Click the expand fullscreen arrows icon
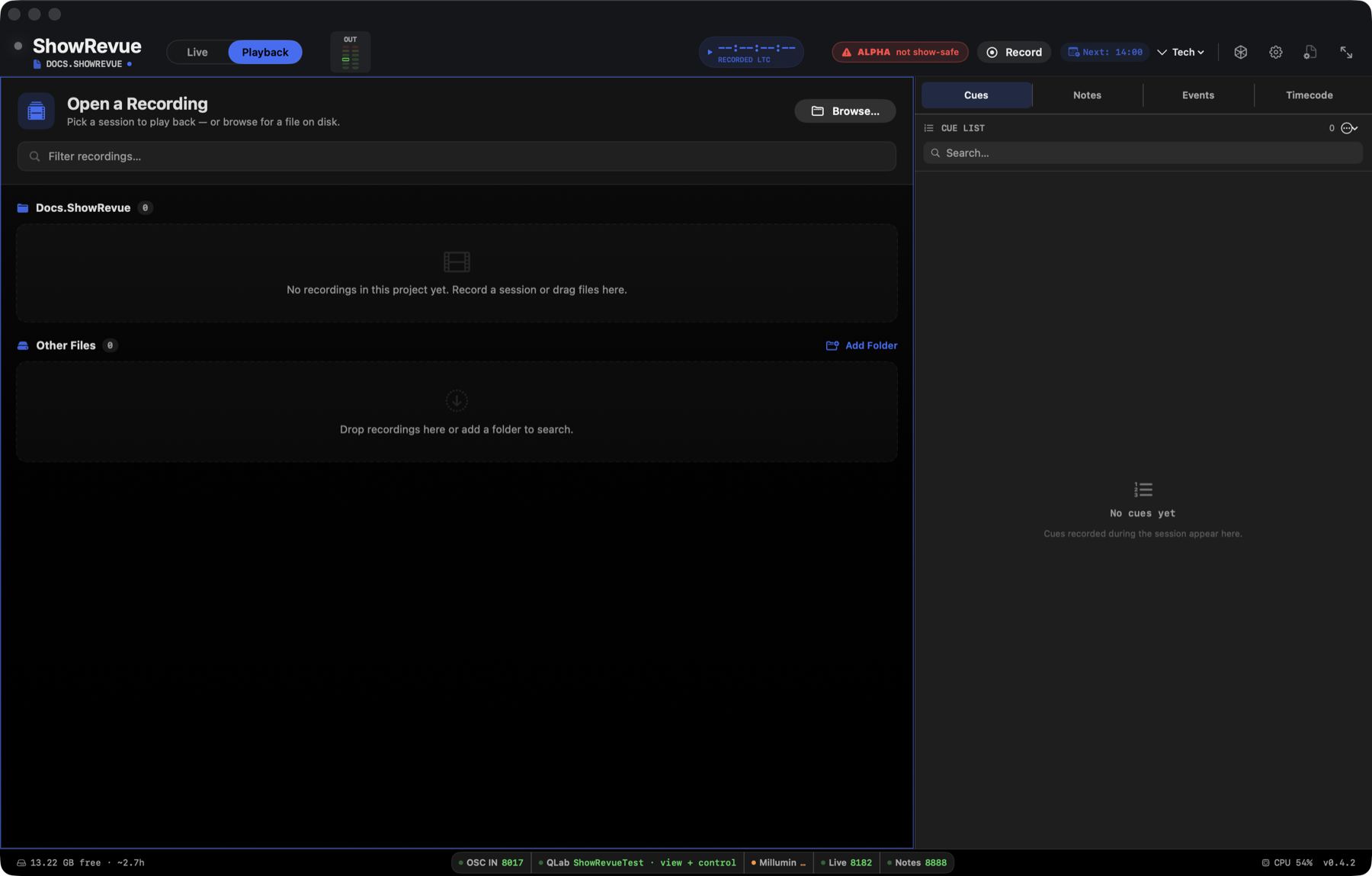The height and width of the screenshot is (876, 1372). coord(1346,52)
